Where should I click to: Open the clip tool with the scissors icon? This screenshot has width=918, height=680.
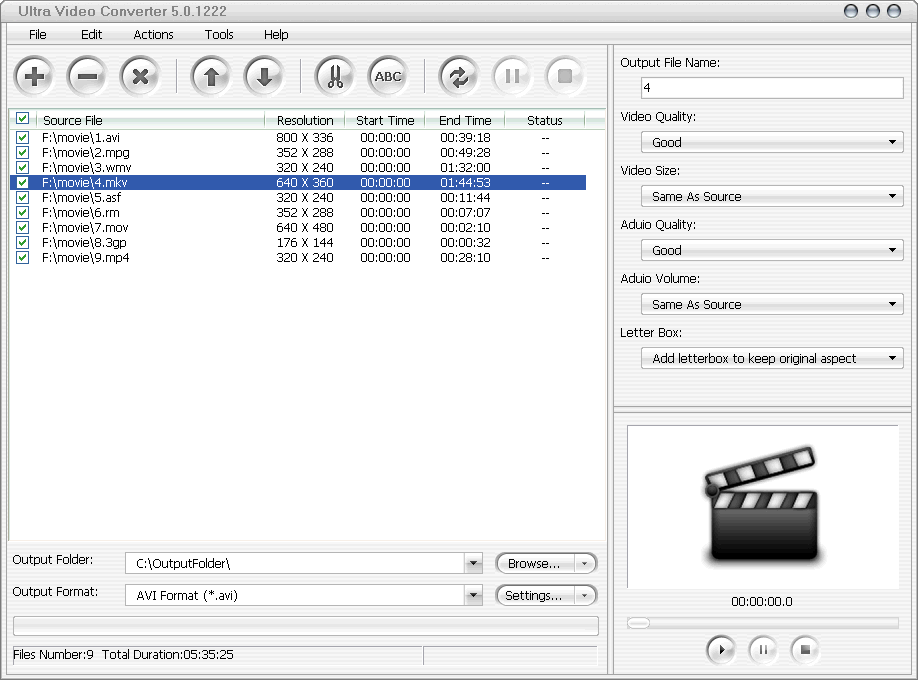(x=335, y=75)
